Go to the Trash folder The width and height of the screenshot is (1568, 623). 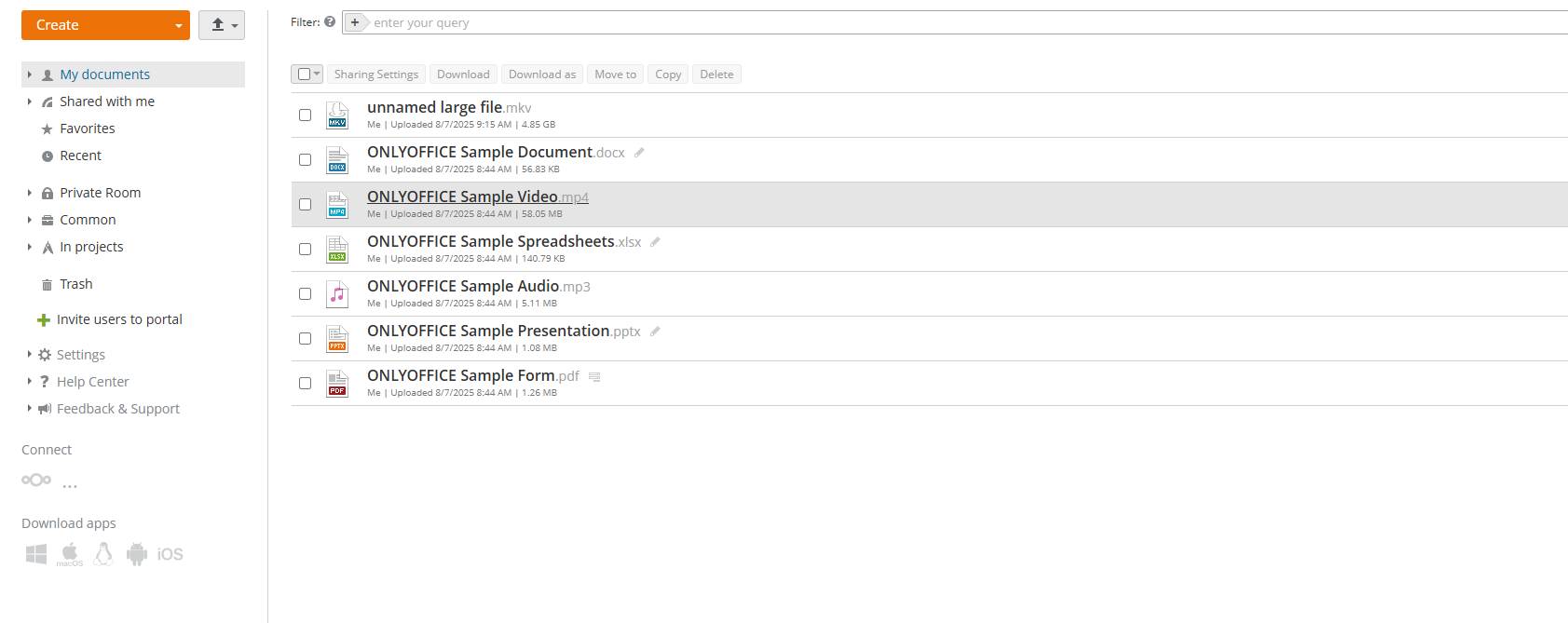click(75, 284)
